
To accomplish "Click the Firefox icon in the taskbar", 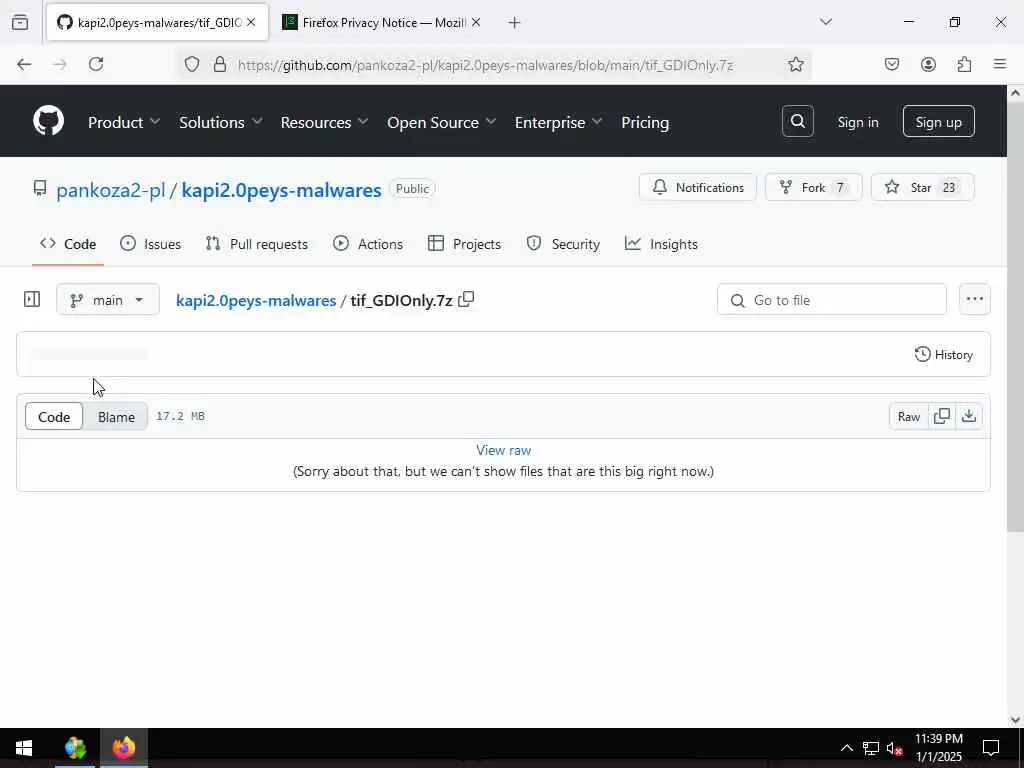I will pyautogui.click(x=123, y=748).
